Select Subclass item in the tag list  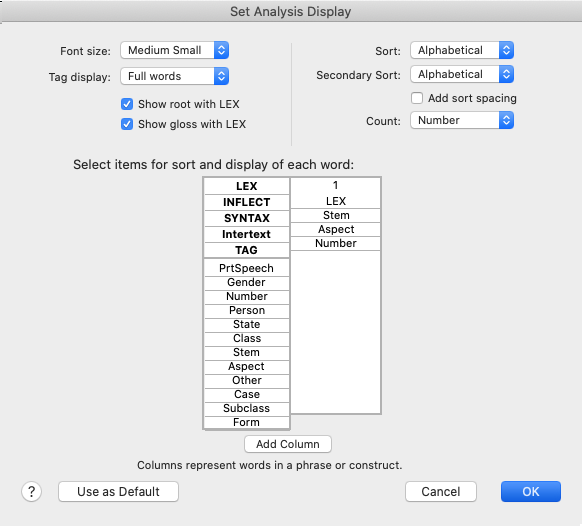[x=246, y=408]
